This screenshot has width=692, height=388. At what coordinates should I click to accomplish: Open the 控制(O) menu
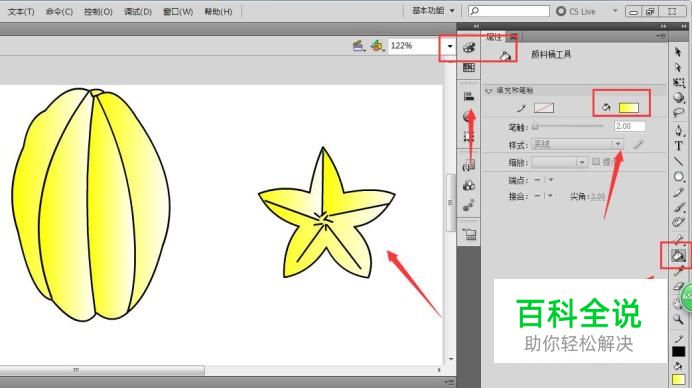pos(98,11)
